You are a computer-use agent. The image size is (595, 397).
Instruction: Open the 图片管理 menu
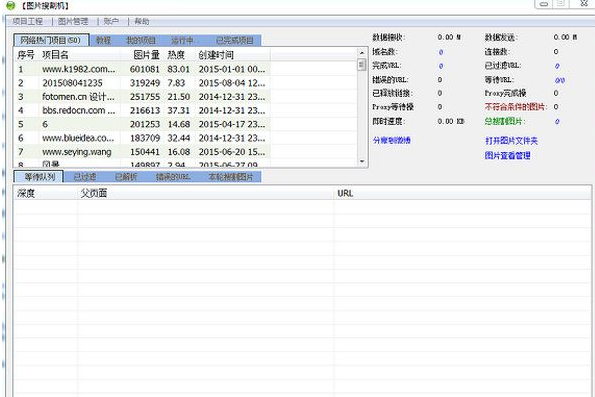pos(73,21)
